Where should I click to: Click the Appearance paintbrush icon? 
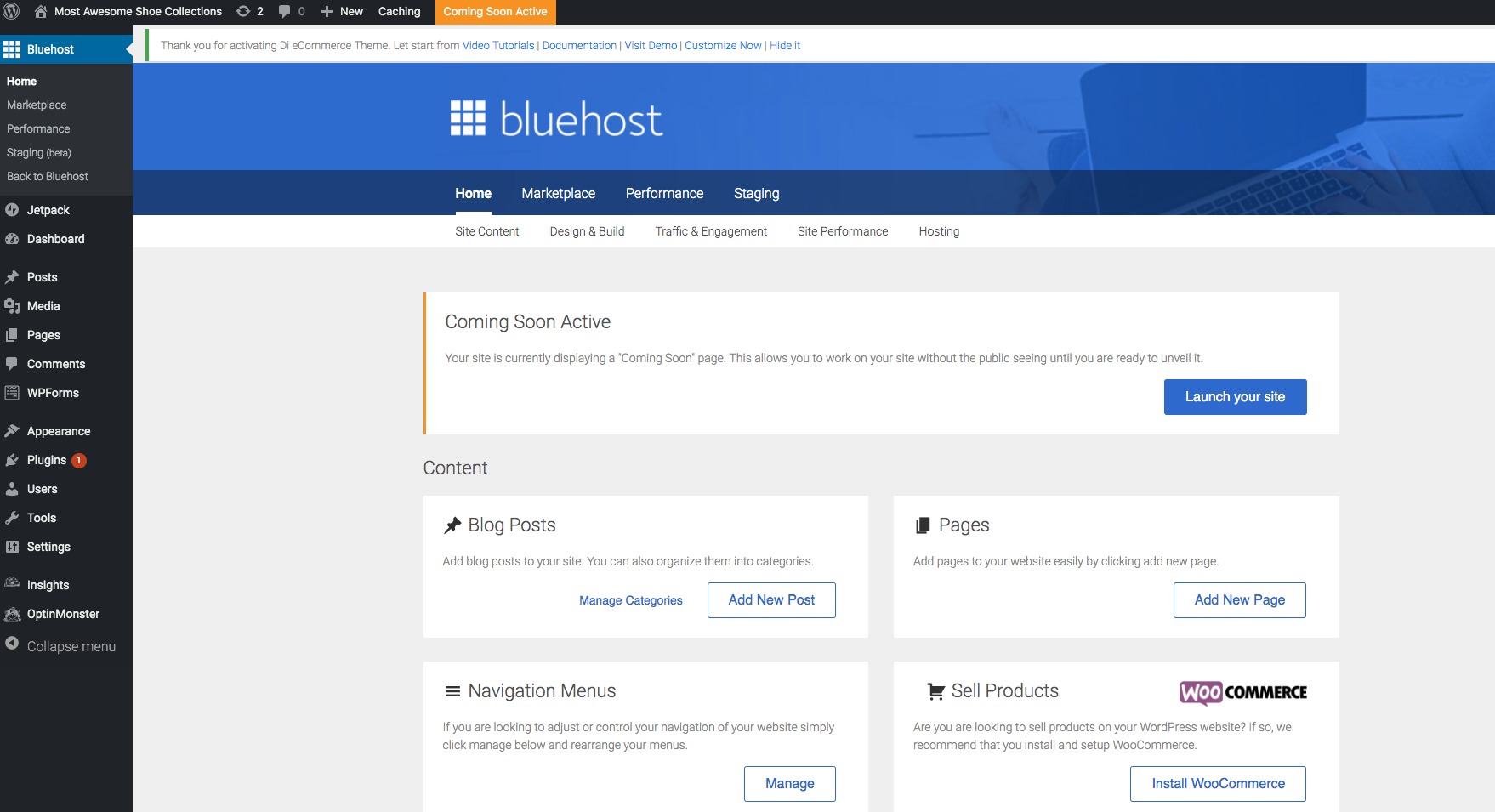pyautogui.click(x=12, y=431)
